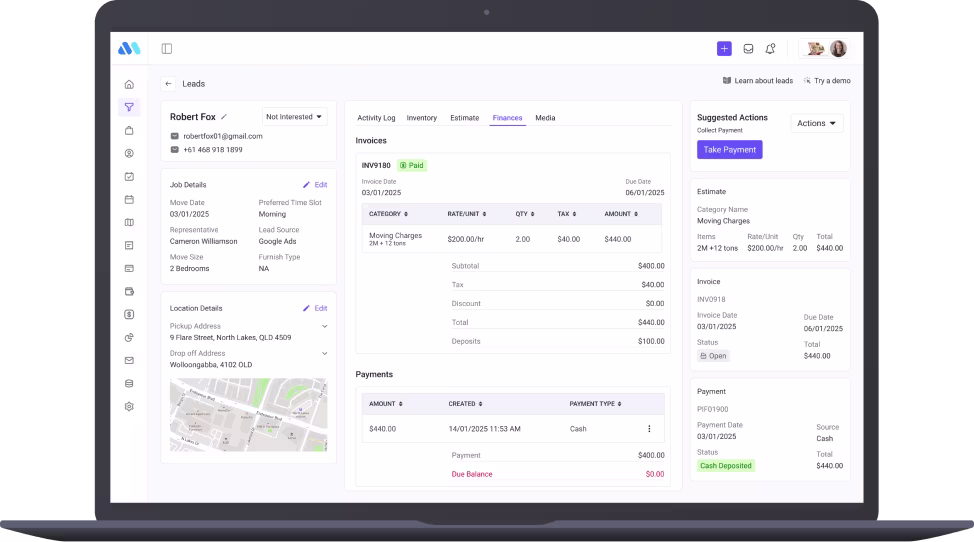Switch to the Activity Log tab
Image resolution: width=974 pixels, height=542 pixels.
point(376,118)
